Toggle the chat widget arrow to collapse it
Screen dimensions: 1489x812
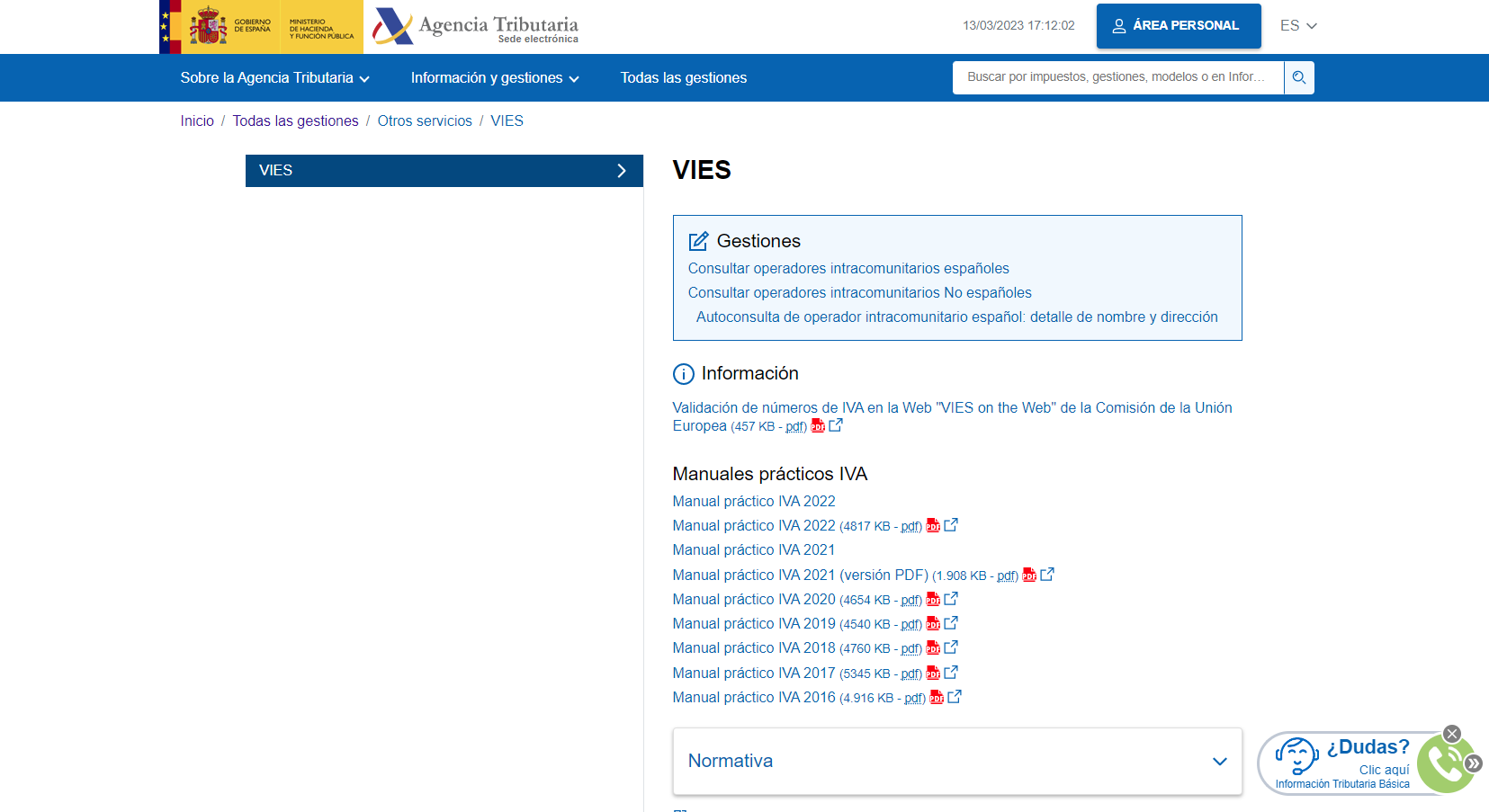(1473, 763)
